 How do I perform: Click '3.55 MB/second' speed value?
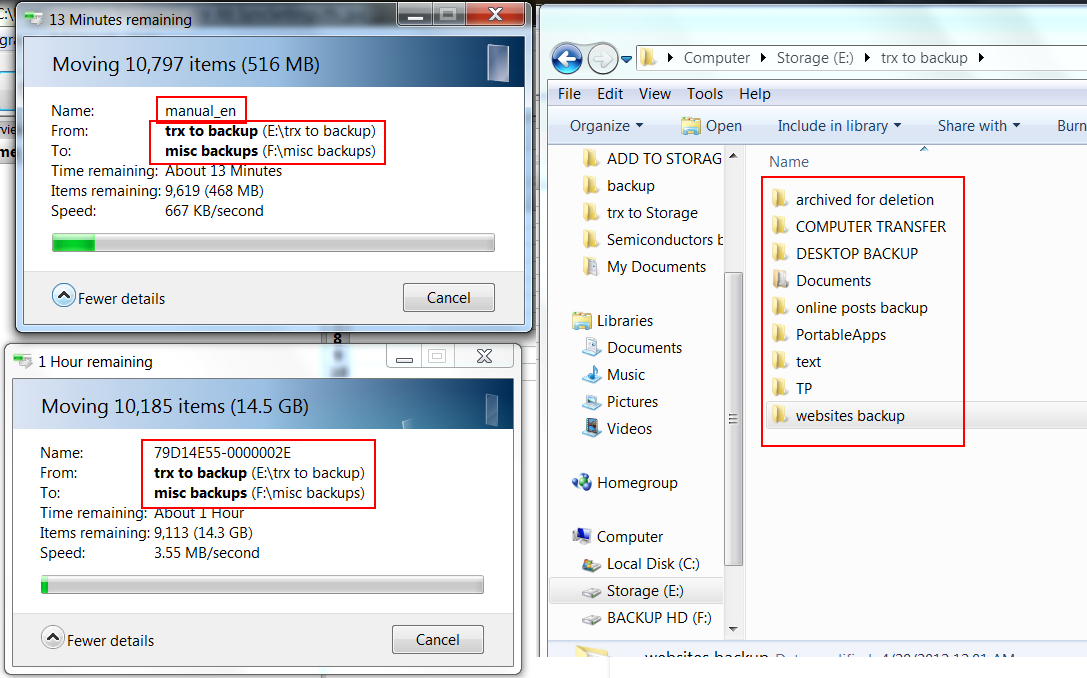tap(207, 553)
